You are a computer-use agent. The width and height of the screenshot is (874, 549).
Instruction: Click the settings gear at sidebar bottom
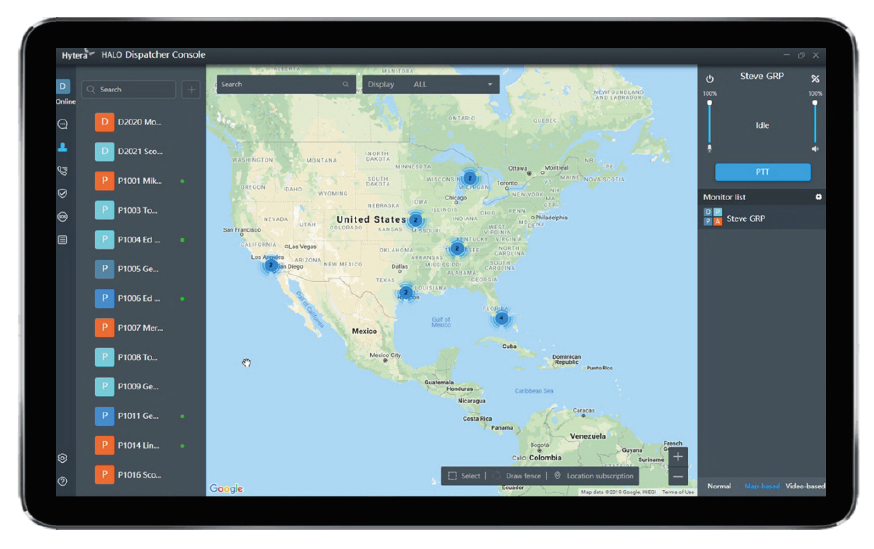pos(62,458)
